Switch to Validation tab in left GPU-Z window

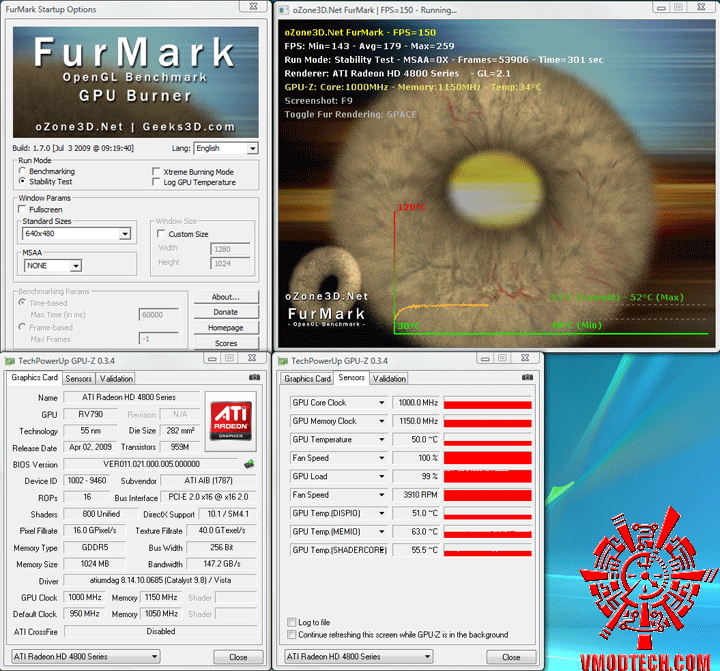click(116, 378)
